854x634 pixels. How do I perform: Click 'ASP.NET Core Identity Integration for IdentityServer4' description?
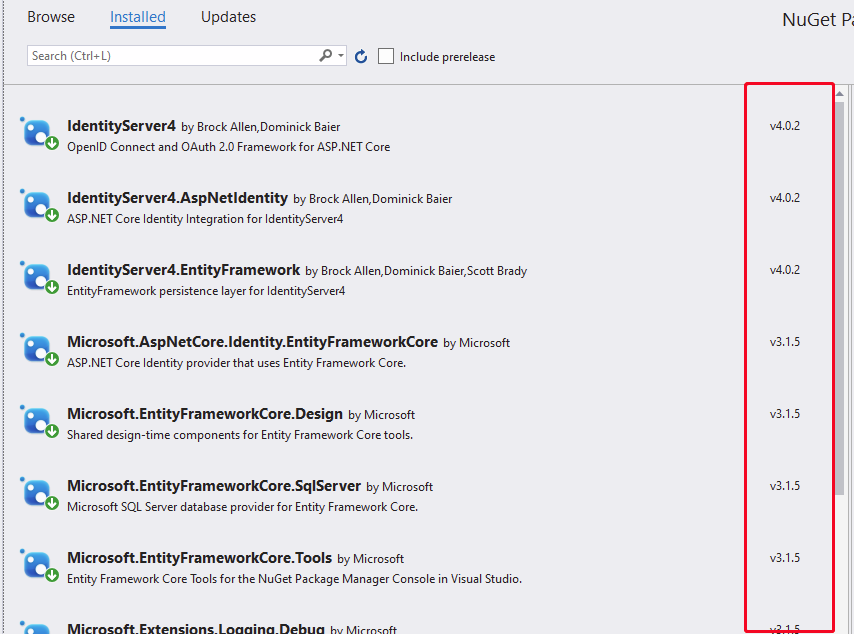(x=205, y=219)
